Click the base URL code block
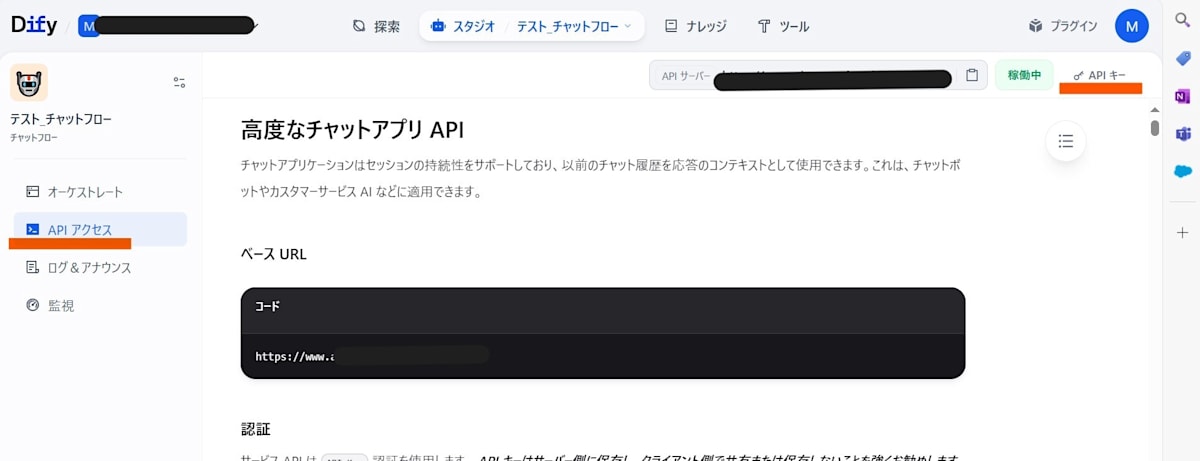Screen dimensions: 1200x461 click(x=603, y=333)
